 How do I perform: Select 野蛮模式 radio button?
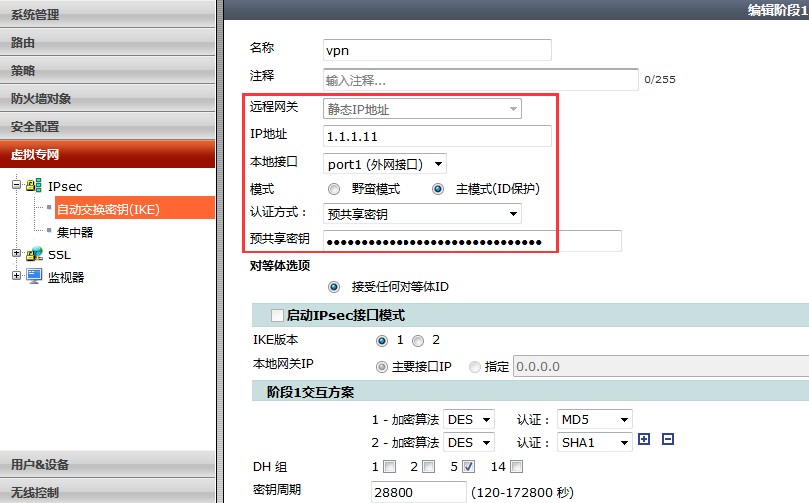point(334,189)
